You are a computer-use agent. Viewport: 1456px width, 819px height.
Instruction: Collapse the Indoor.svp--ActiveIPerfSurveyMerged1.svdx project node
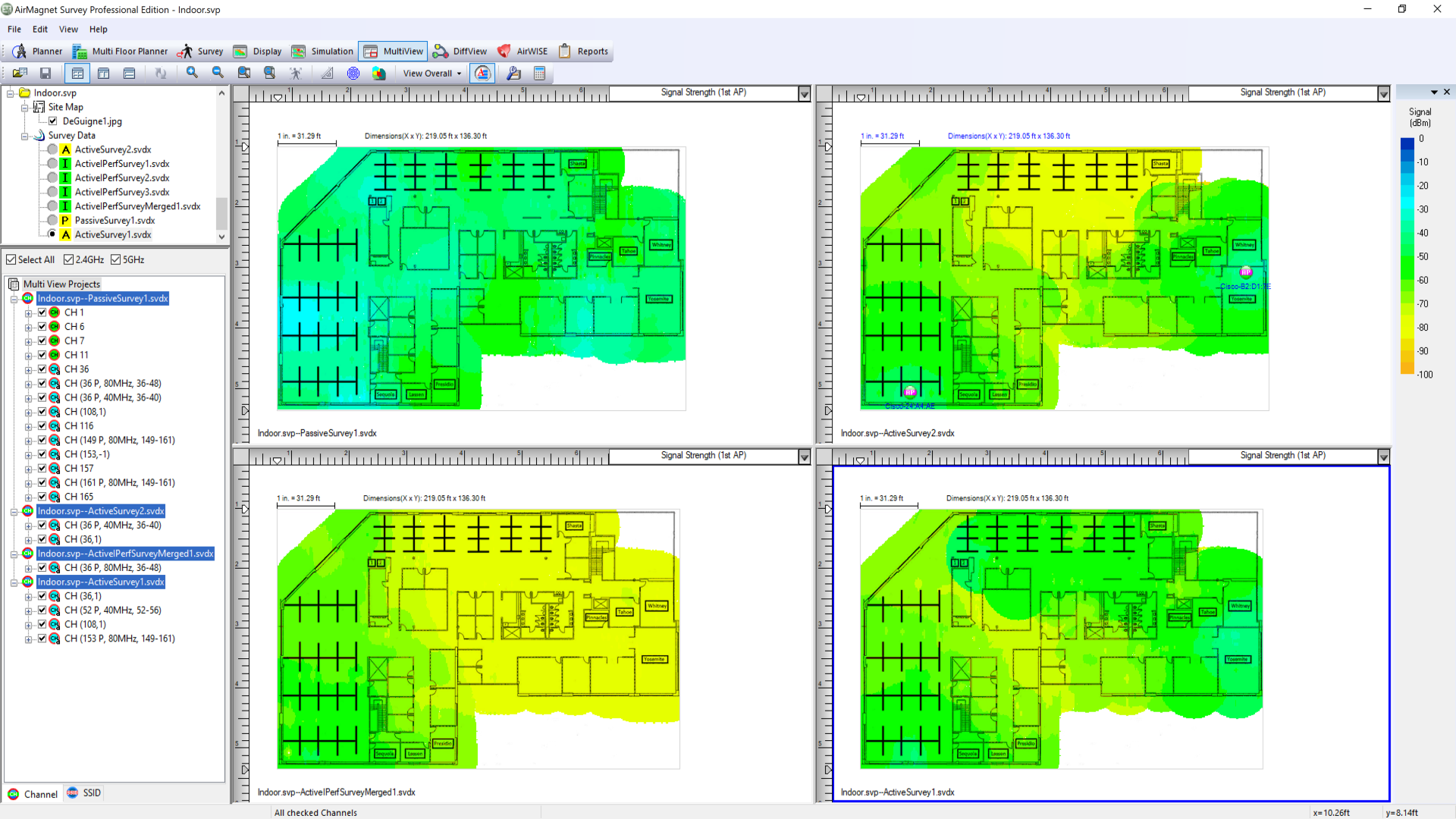pos(14,554)
